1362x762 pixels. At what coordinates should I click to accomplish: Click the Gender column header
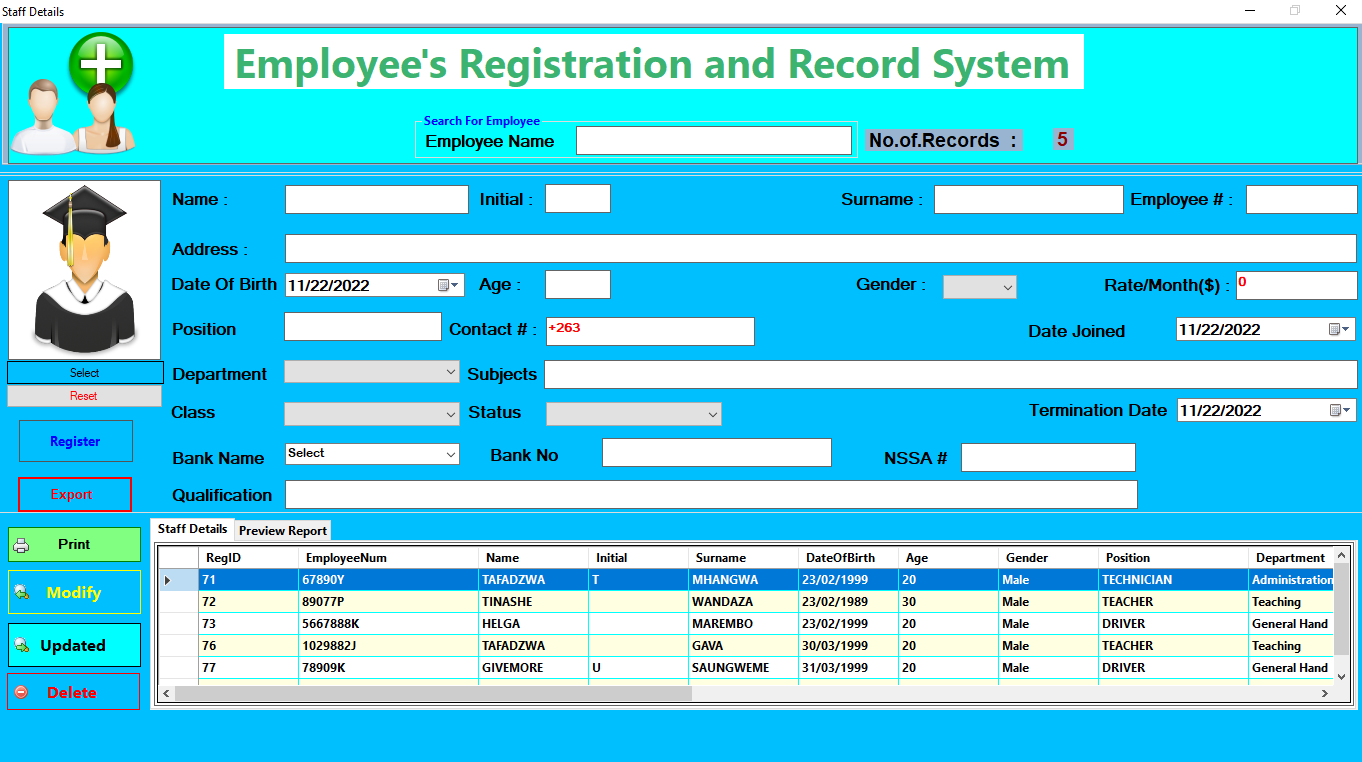(1048, 558)
